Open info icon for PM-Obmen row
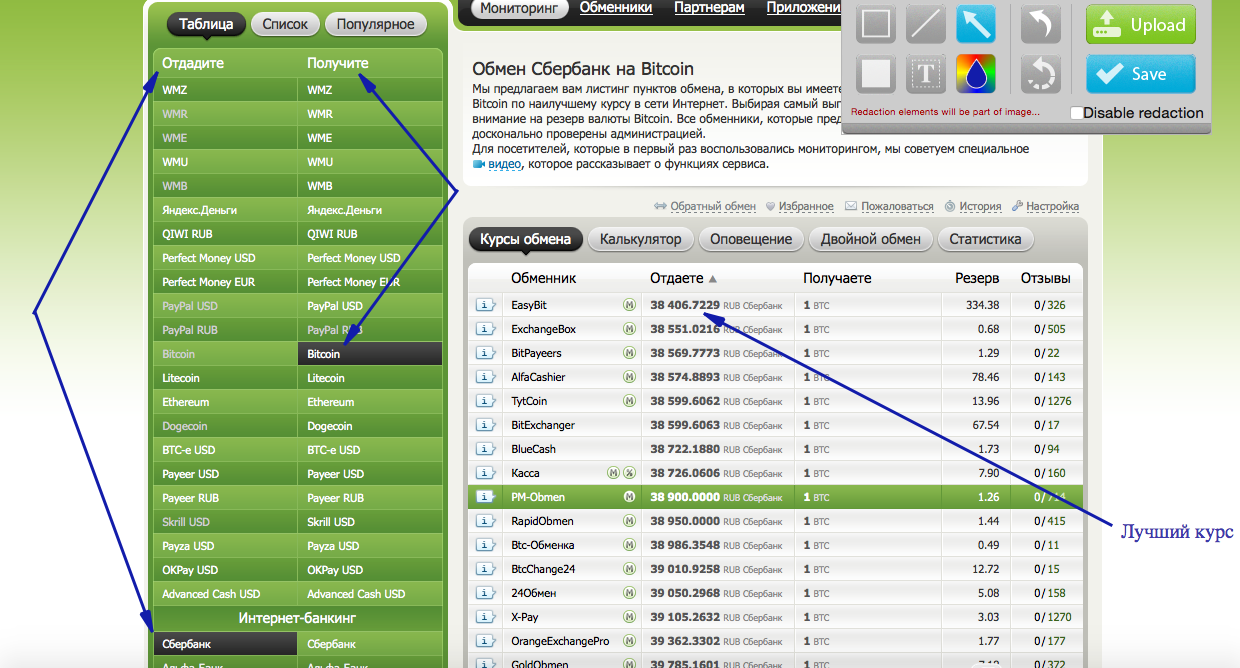This screenshot has width=1240, height=668. coord(485,497)
